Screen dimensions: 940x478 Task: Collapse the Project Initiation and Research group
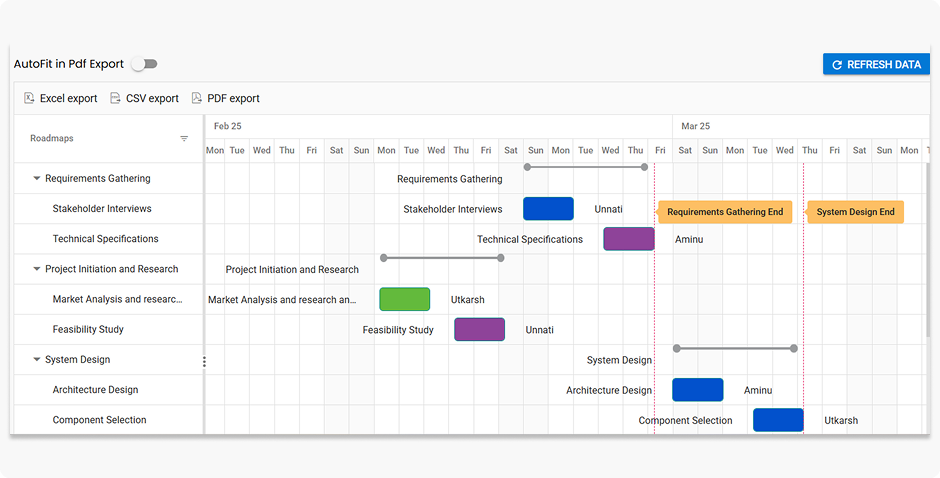point(37,269)
